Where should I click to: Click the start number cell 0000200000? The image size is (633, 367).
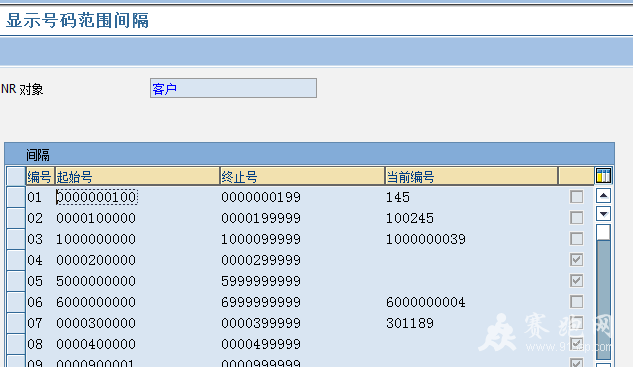click(x=96, y=260)
